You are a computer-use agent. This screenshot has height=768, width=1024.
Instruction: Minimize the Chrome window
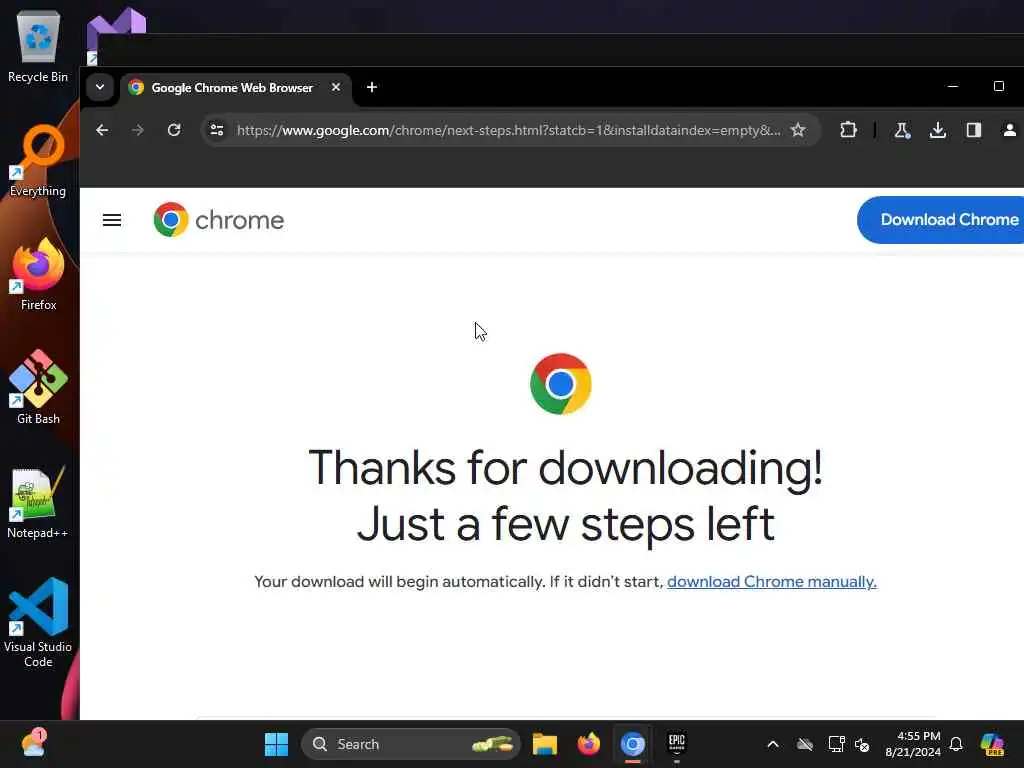pos(953,86)
